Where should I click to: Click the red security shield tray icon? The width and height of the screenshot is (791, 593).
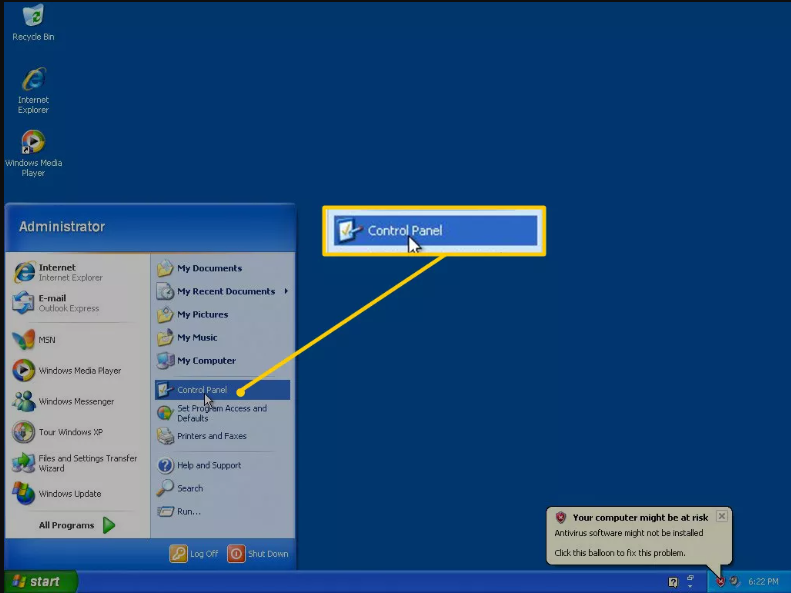click(x=720, y=582)
